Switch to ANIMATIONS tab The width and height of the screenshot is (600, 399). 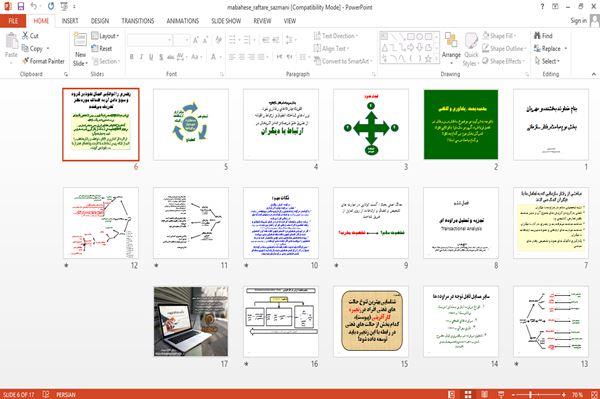coord(183,21)
